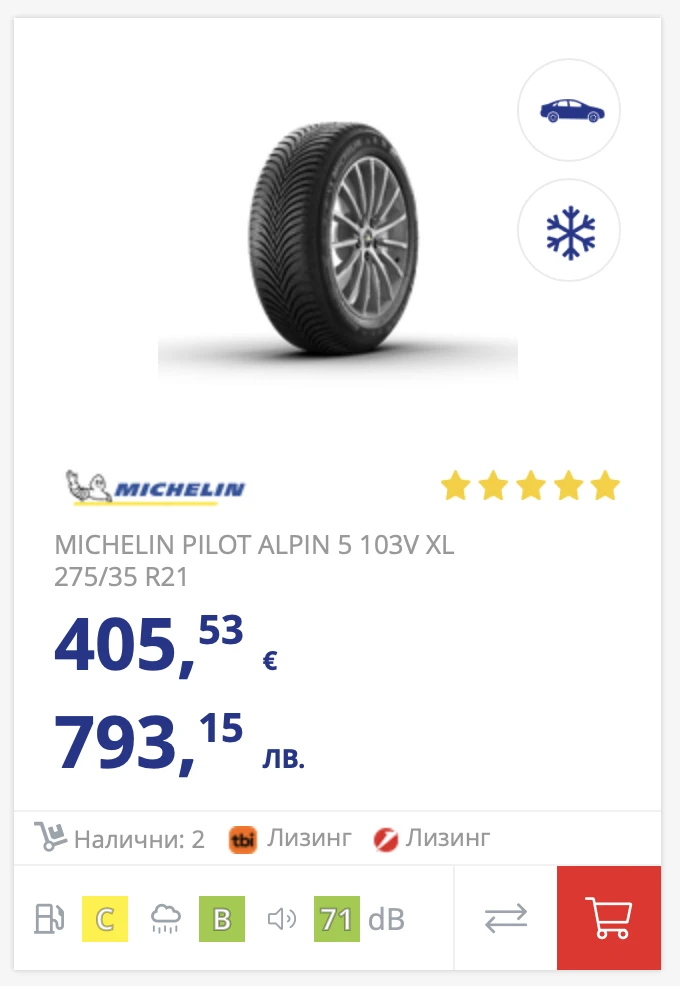This screenshot has height=986, width=680.
Task: Toggle the compare option for this tire
Action: (506, 917)
